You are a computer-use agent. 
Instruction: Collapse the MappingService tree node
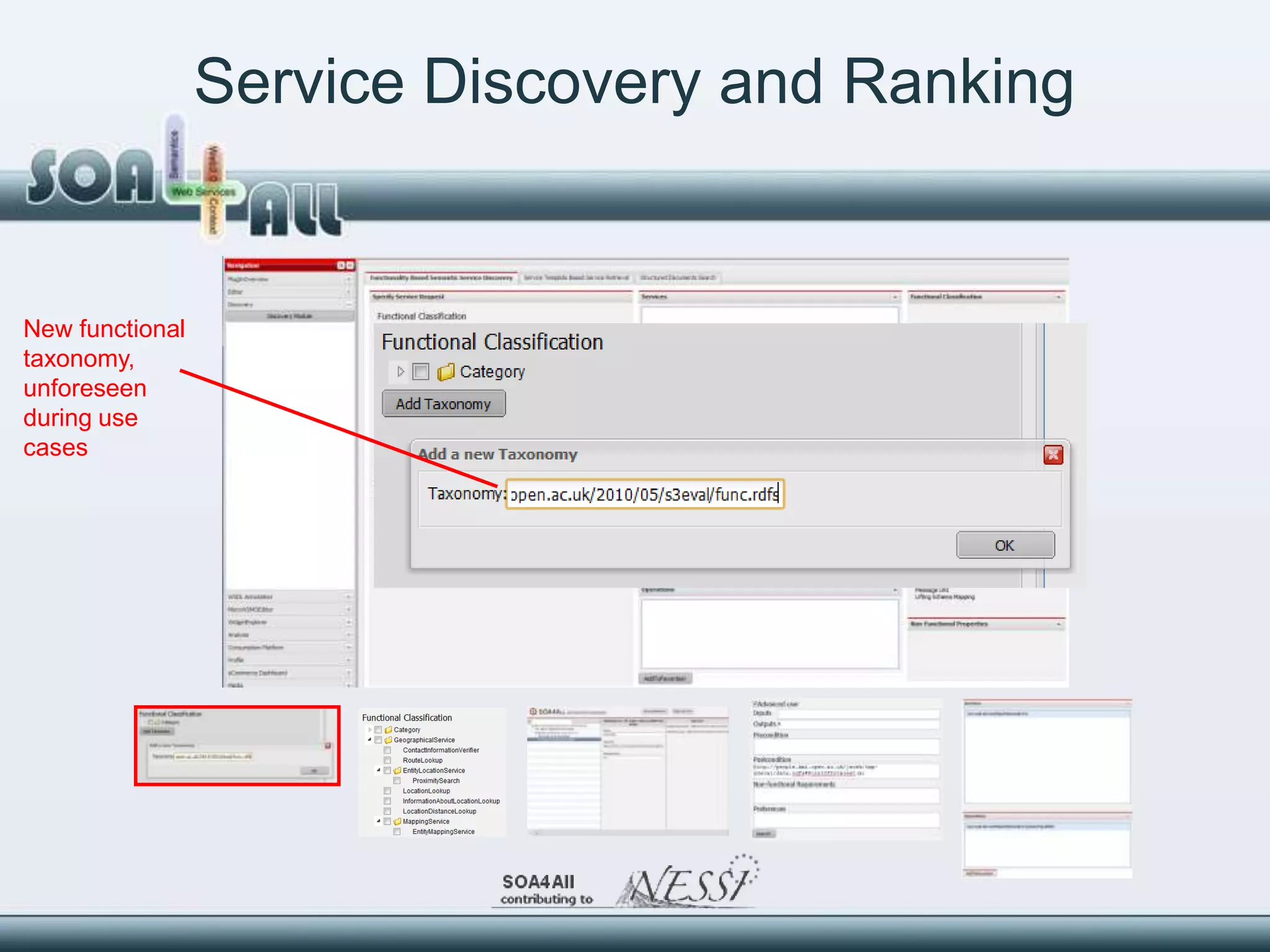tap(379, 821)
